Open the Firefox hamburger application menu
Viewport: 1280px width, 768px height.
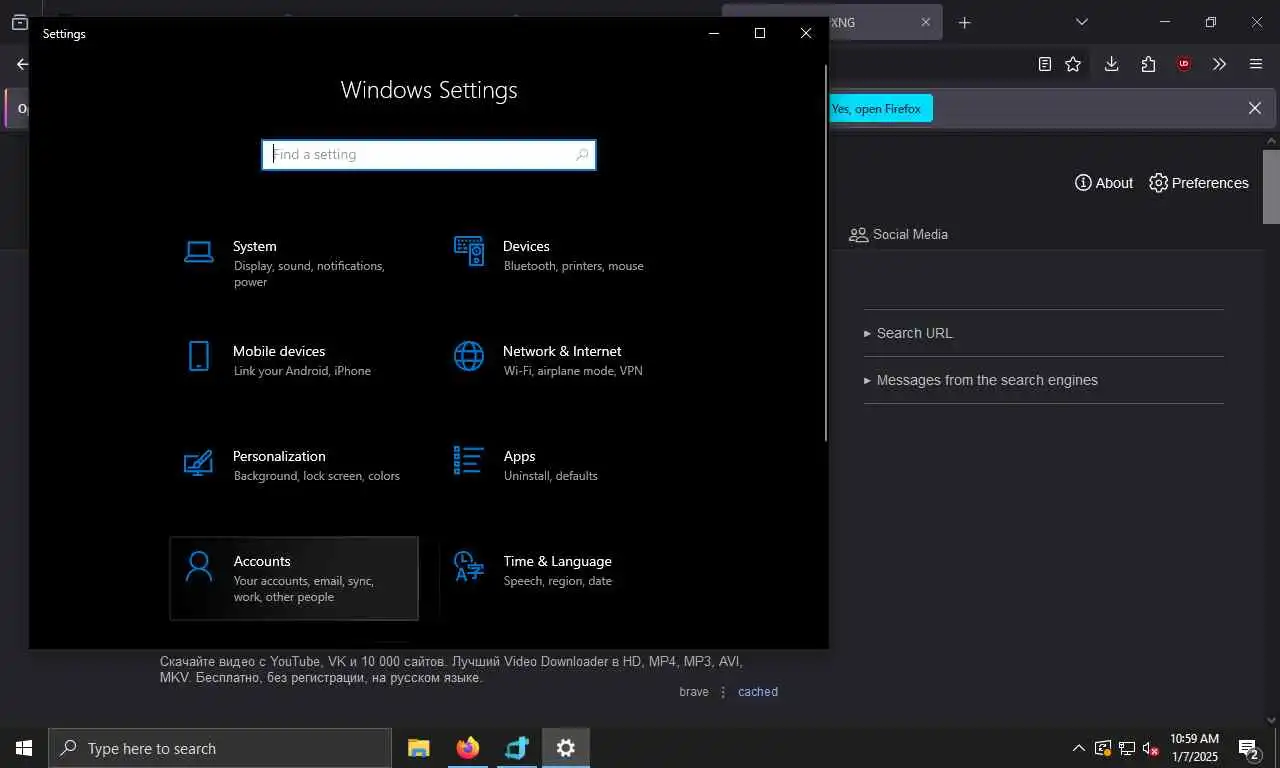pyautogui.click(x=1256, y=64)
